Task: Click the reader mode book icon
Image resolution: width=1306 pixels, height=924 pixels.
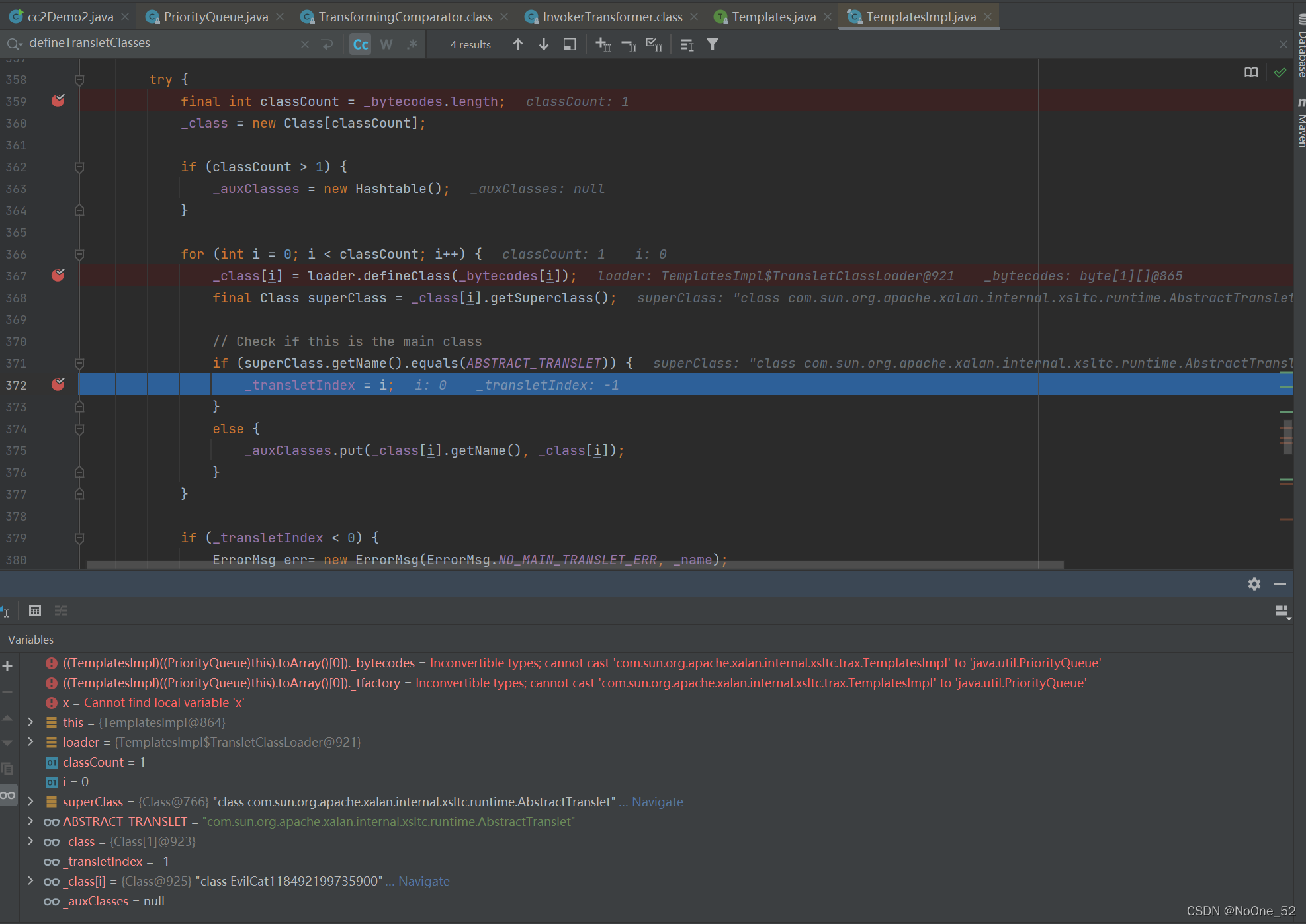Action: (1250, 72)
